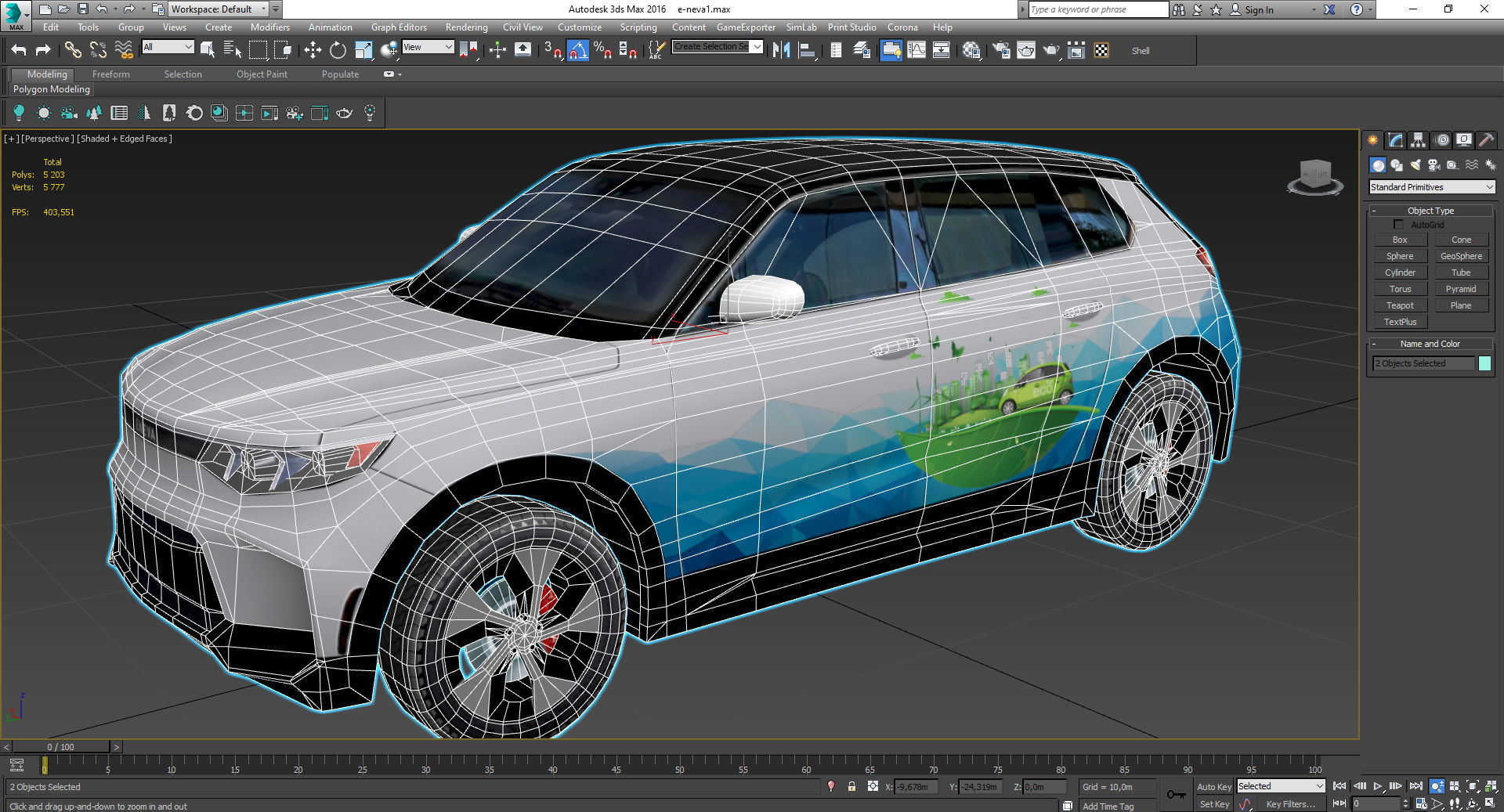Click the object color swatch
Viewport: 1504px width, 812px height.
coord(1484,363)
